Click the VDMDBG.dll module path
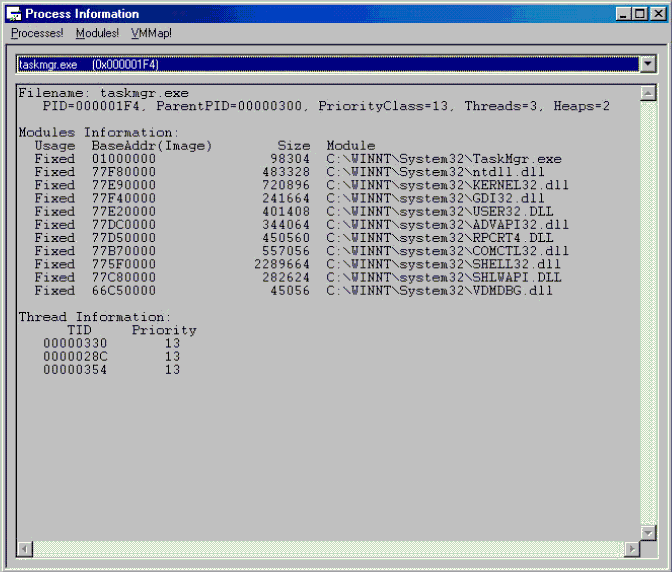The image size is (672, 572). coord(439,290)
